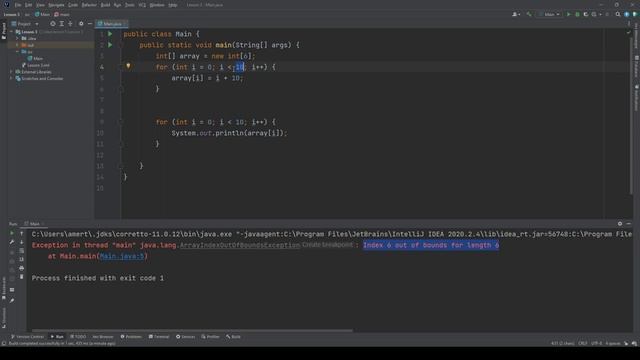Toggle the Bookmarks tool window stripe button
The width and height of the screenshot is (640, 360).
[4, 288]
